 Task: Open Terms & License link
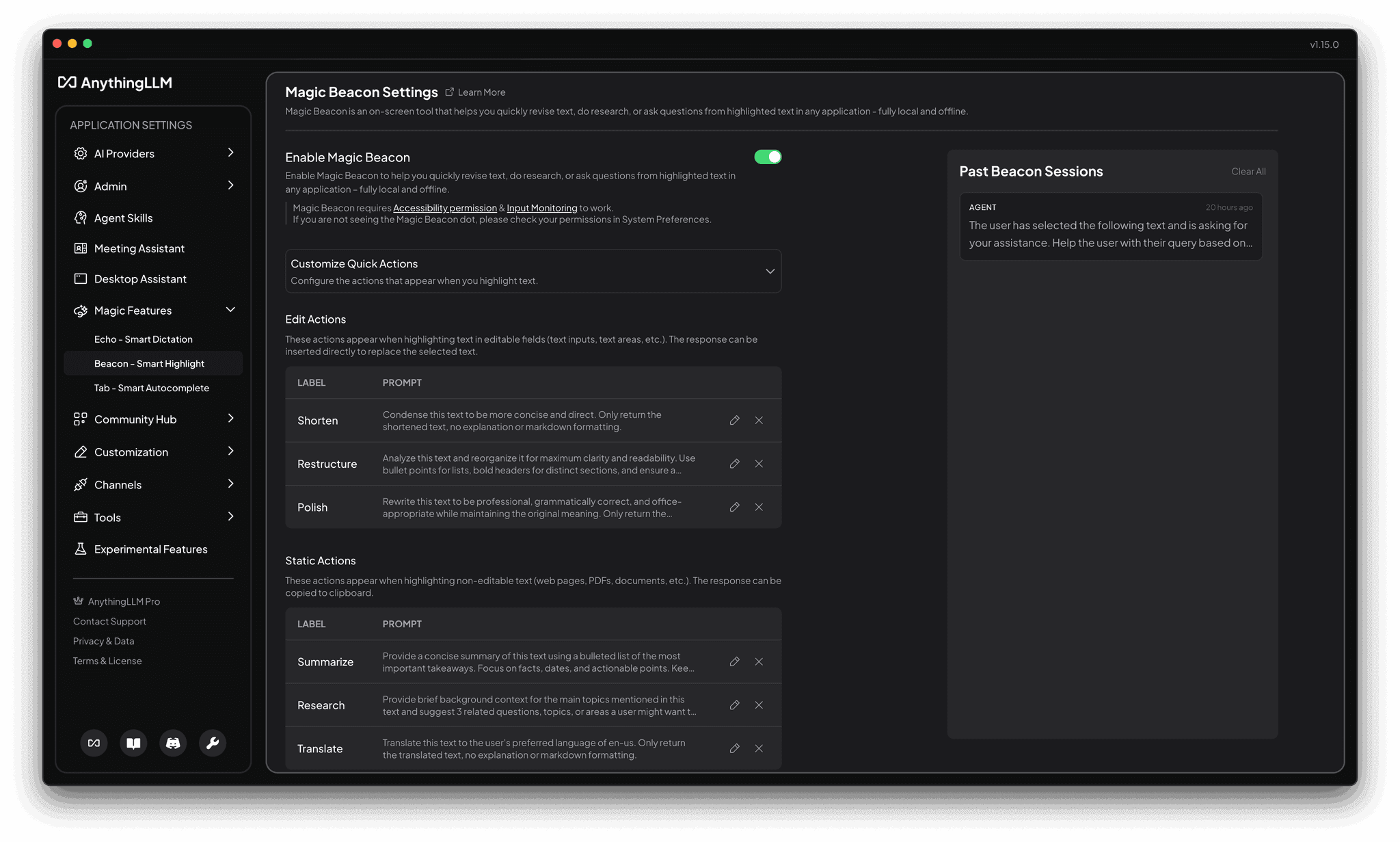(107, 661)
